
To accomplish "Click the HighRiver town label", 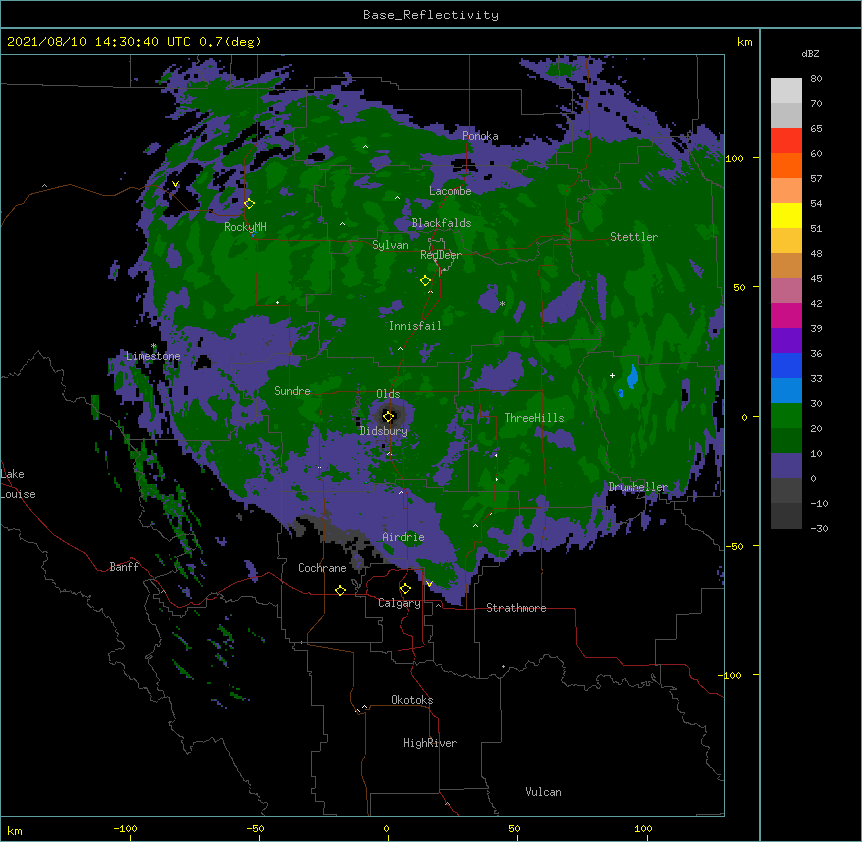I will coord(430,743).
